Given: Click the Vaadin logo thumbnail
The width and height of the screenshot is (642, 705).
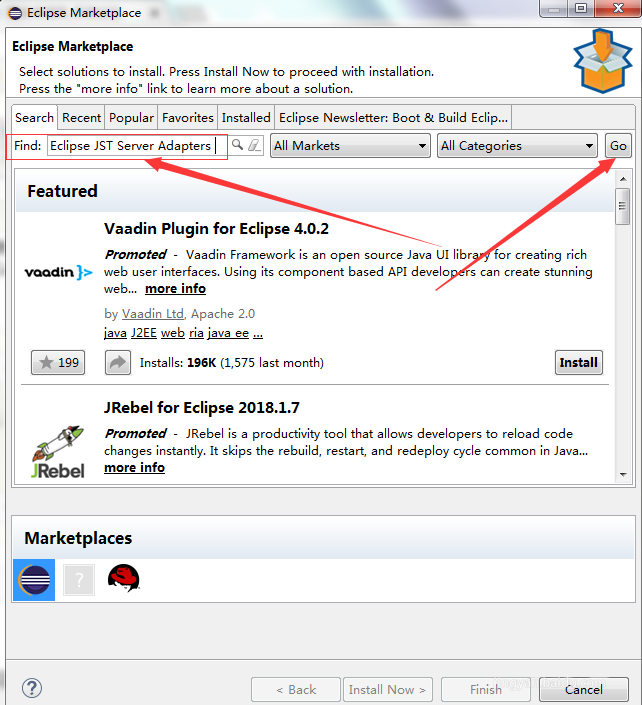Looking at the screenshot, I should point(58,272).
